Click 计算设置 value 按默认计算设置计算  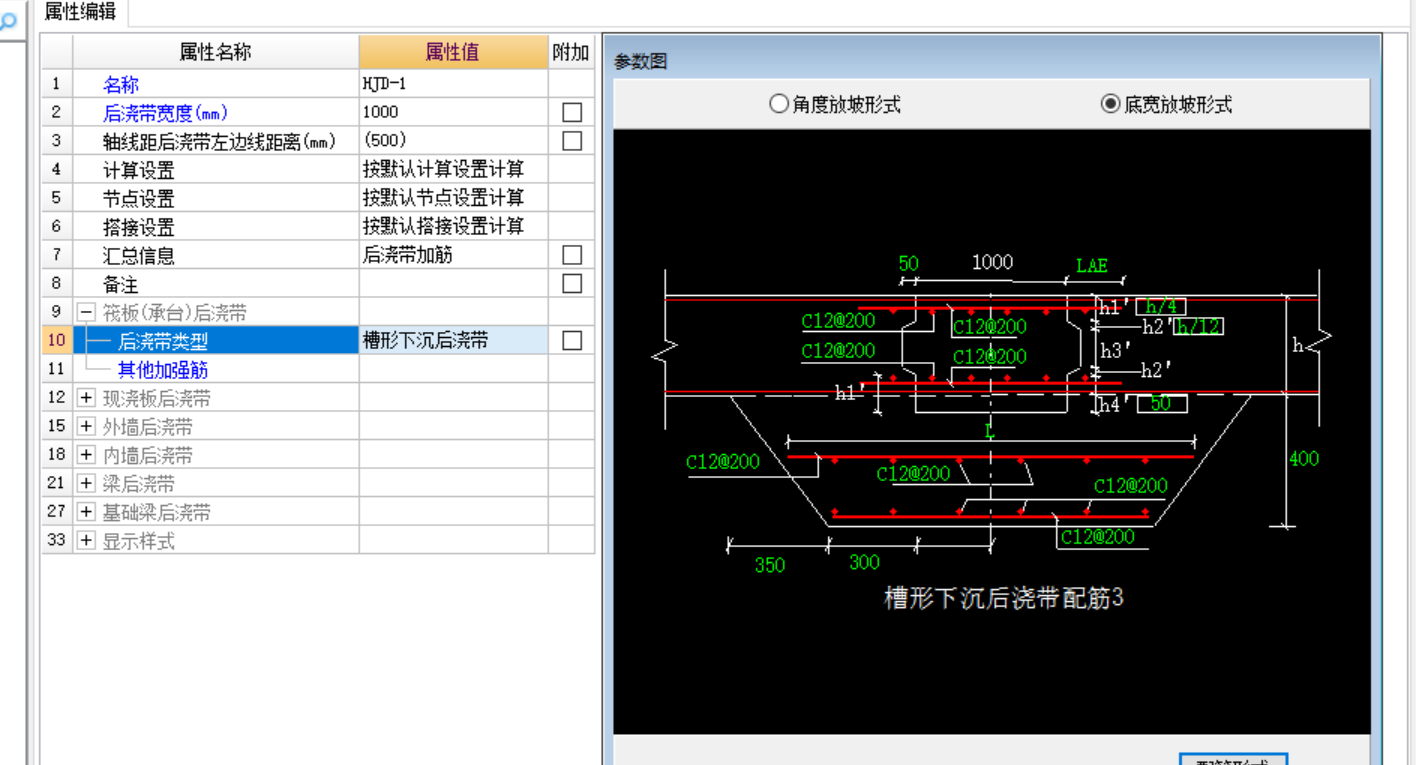coord(454,169)
